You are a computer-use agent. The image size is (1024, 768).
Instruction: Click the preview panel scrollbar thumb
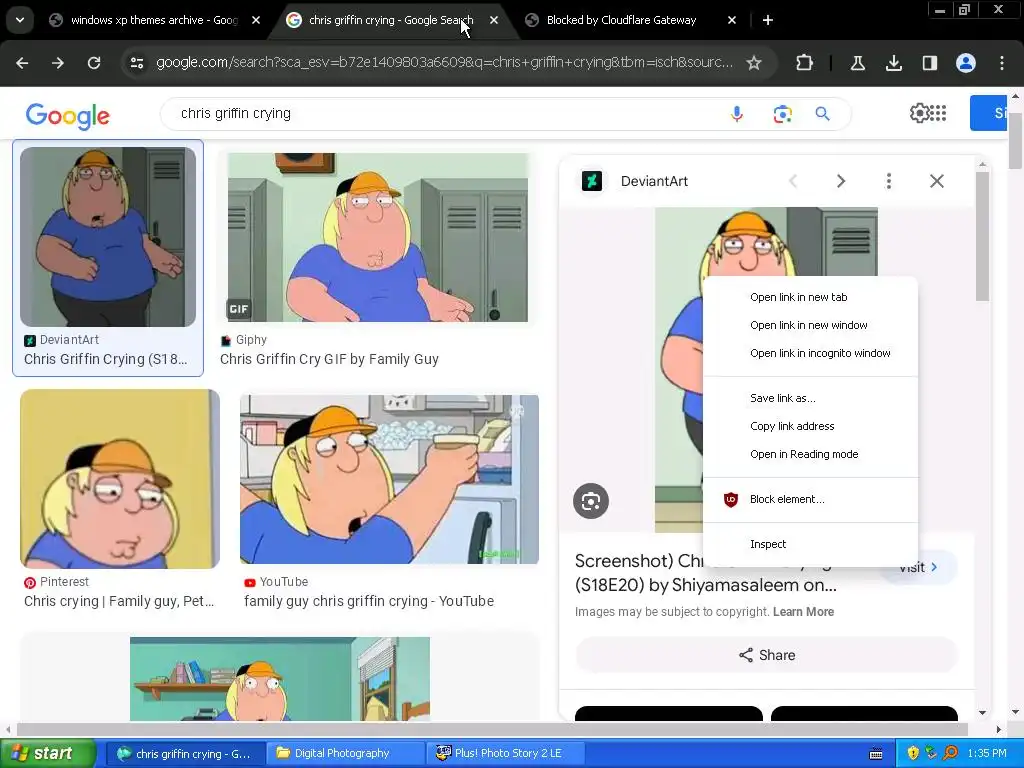(x=982, y=236)
